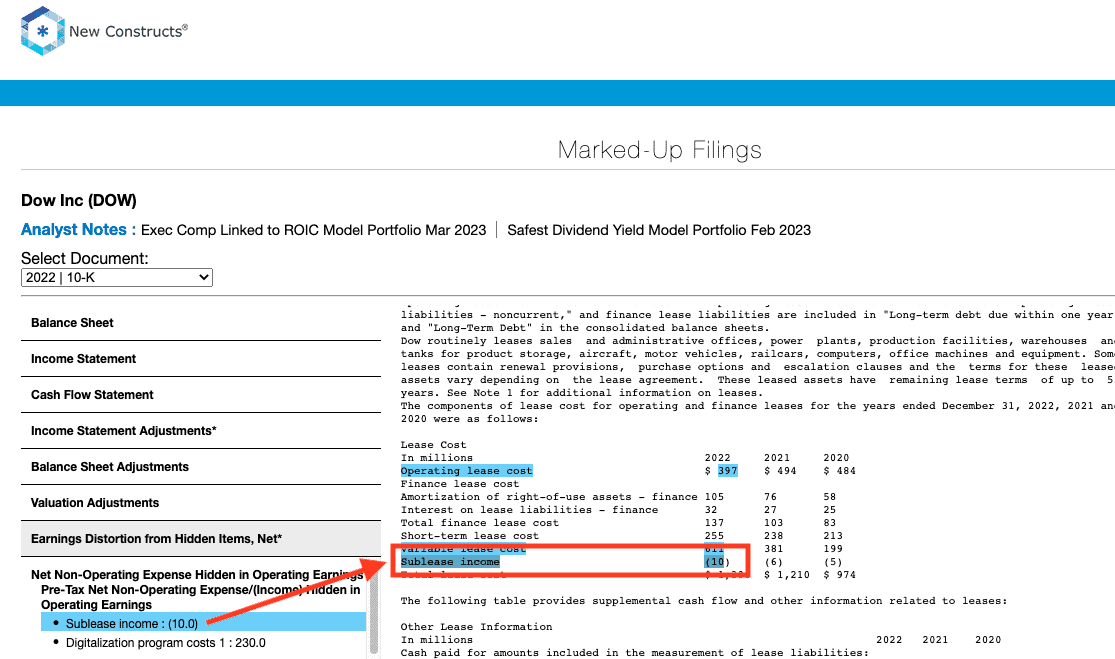Open the Select Document dropdown showing 2022 | 10-K
Viewport: 1115px width, 659px height.
tap(117, 277)
